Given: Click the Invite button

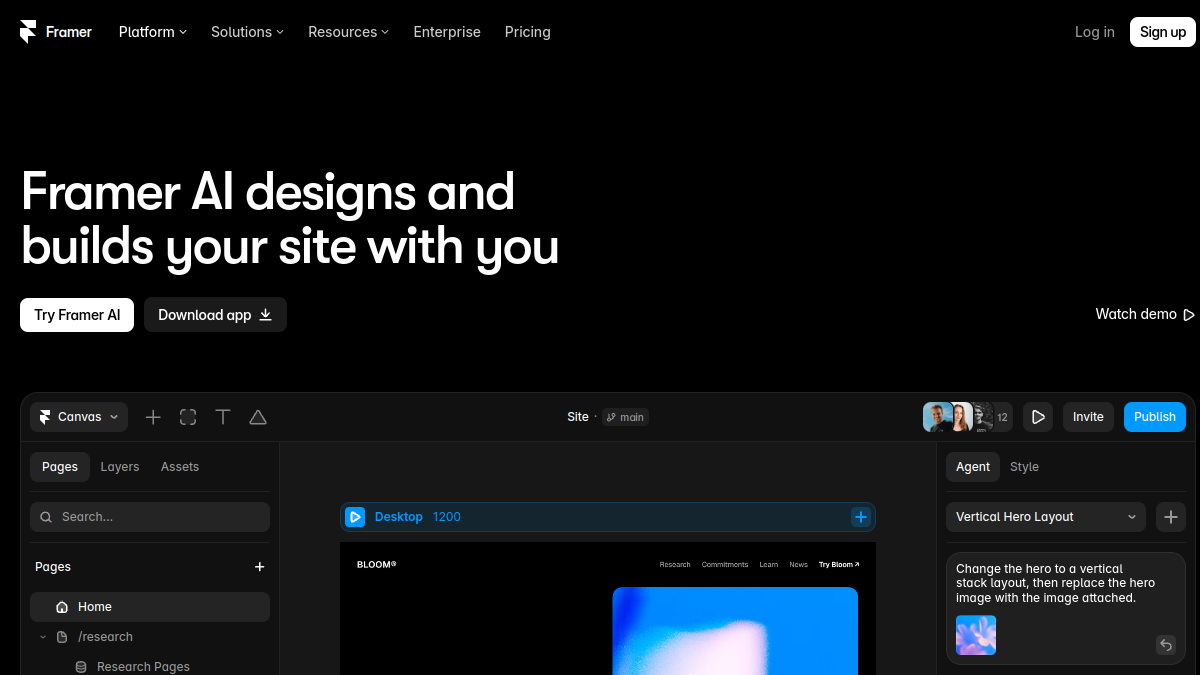Looking at the screenshot, I should click(x=1088, y=417).
